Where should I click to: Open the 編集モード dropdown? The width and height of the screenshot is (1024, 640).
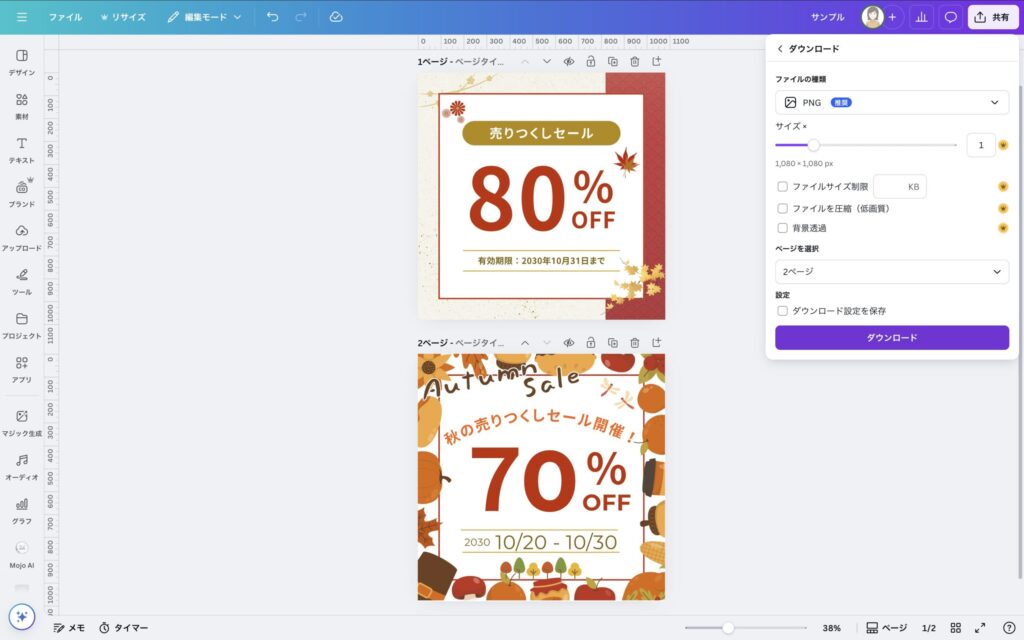204,17
